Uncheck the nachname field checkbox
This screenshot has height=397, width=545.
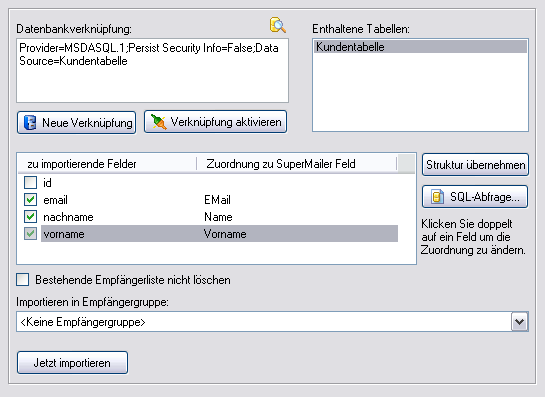(x=30, y=217)
